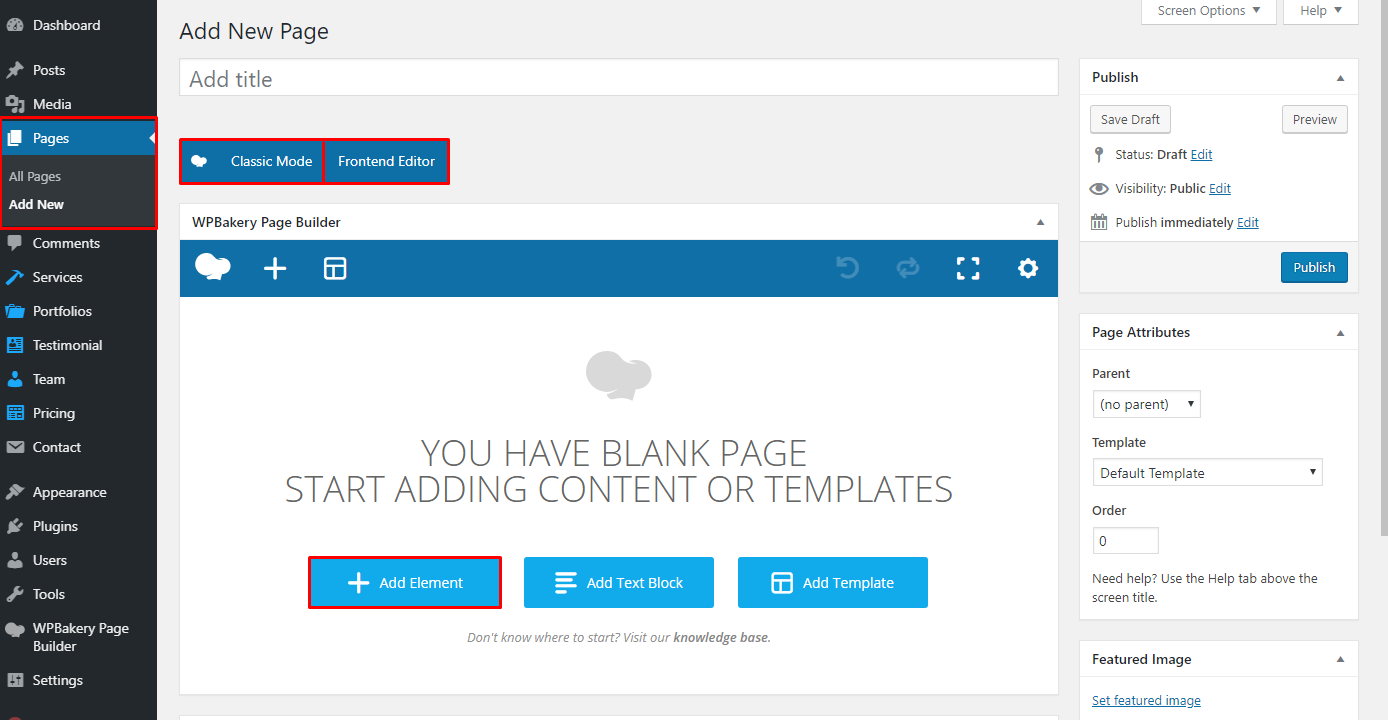
Task: Go to All Pages submenu
Action: 35,176
